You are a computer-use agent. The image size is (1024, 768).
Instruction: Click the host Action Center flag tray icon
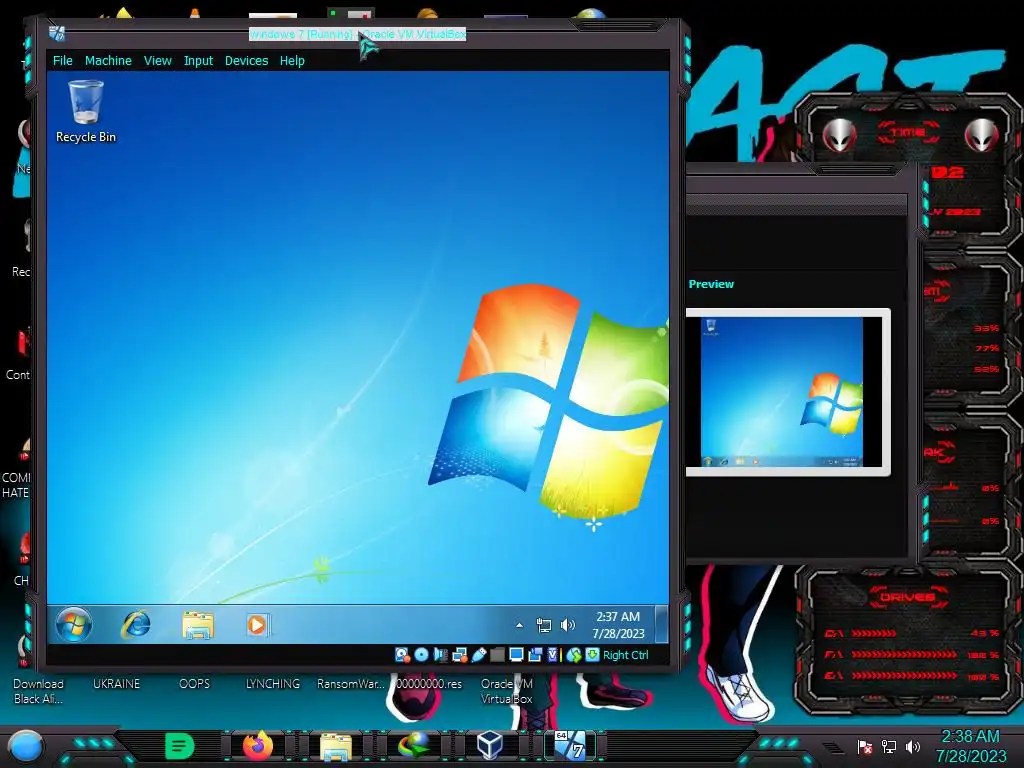[865, 746]
